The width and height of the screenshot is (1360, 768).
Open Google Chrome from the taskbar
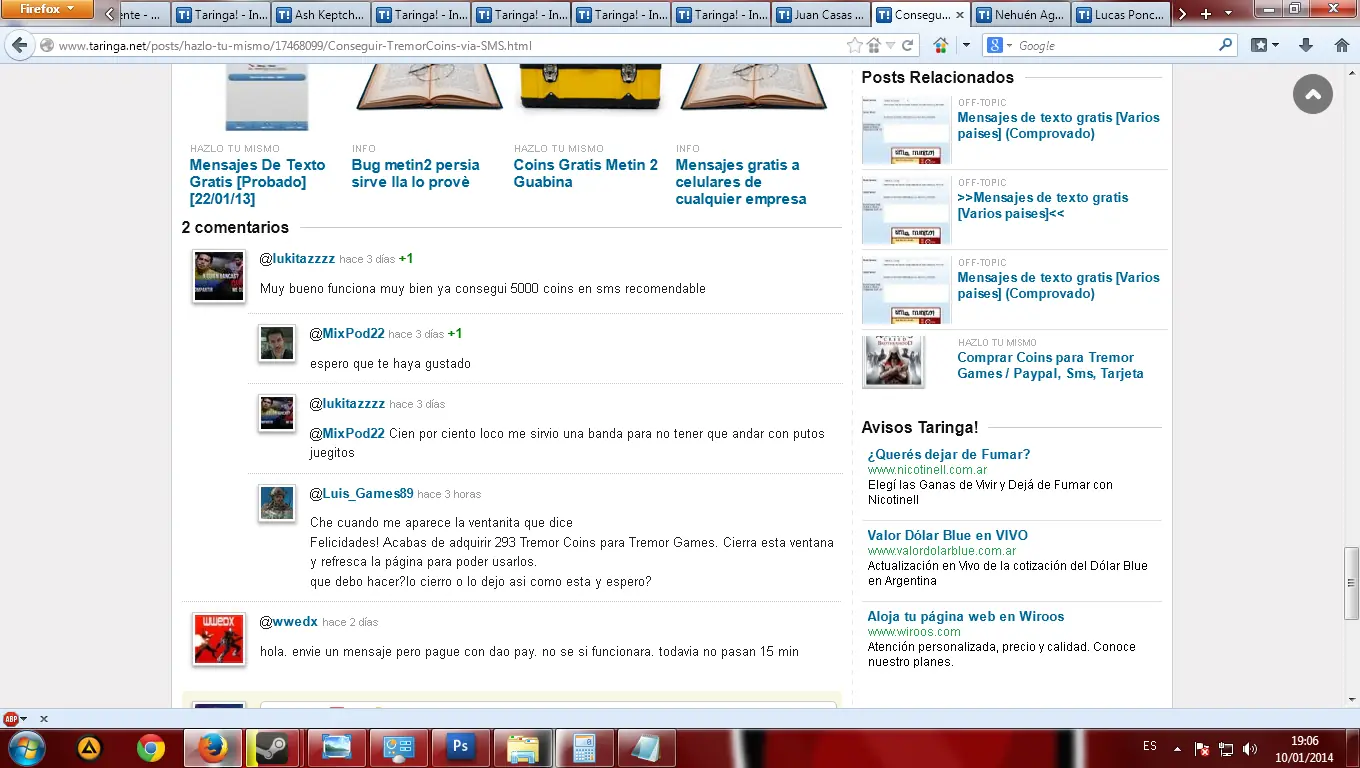[150, 747]
